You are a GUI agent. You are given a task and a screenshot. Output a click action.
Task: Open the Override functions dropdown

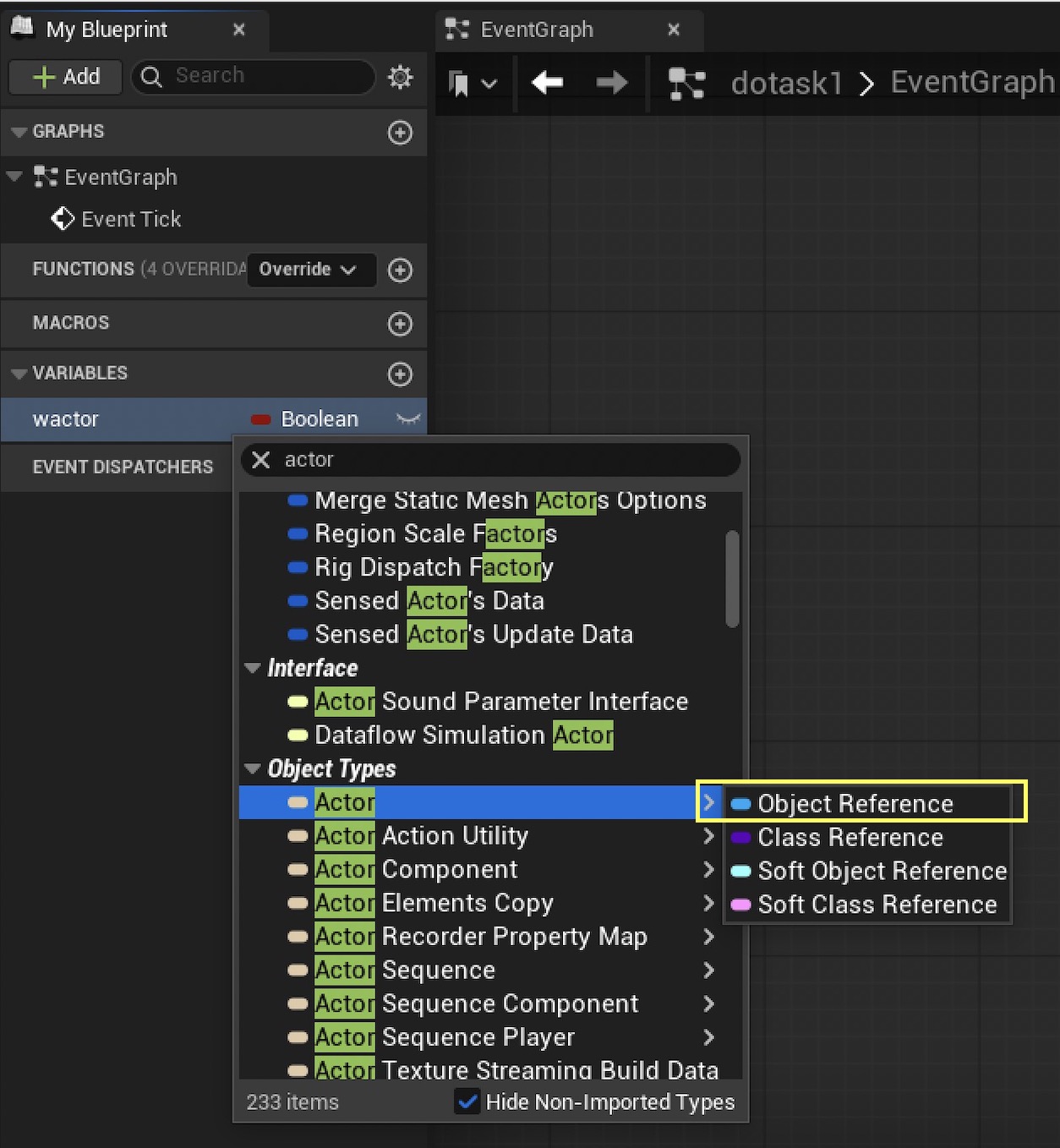point(310,270)
